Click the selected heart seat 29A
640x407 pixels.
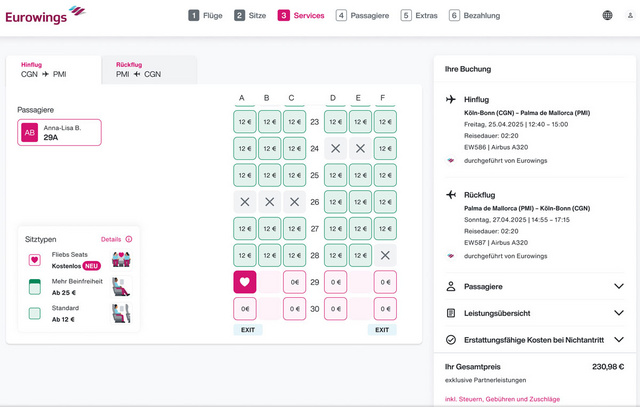(245, 283)
